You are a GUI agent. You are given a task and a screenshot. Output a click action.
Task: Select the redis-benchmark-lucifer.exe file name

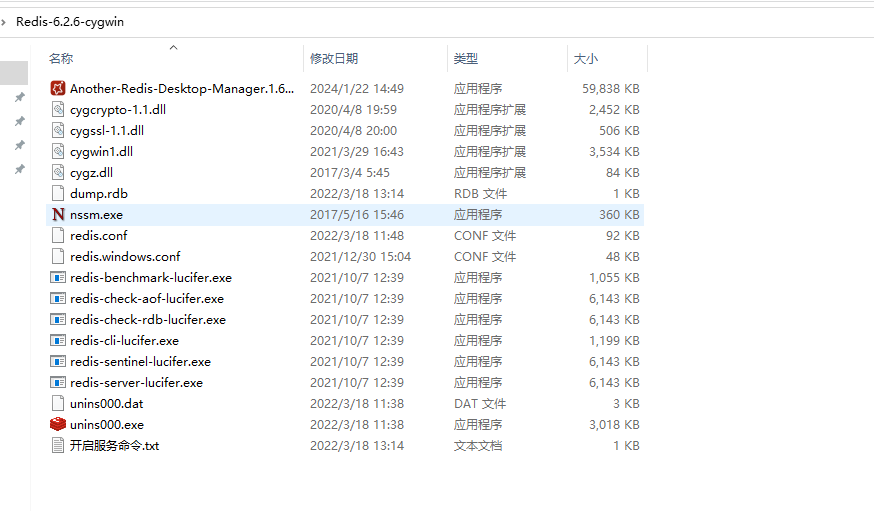coord(151,278)
